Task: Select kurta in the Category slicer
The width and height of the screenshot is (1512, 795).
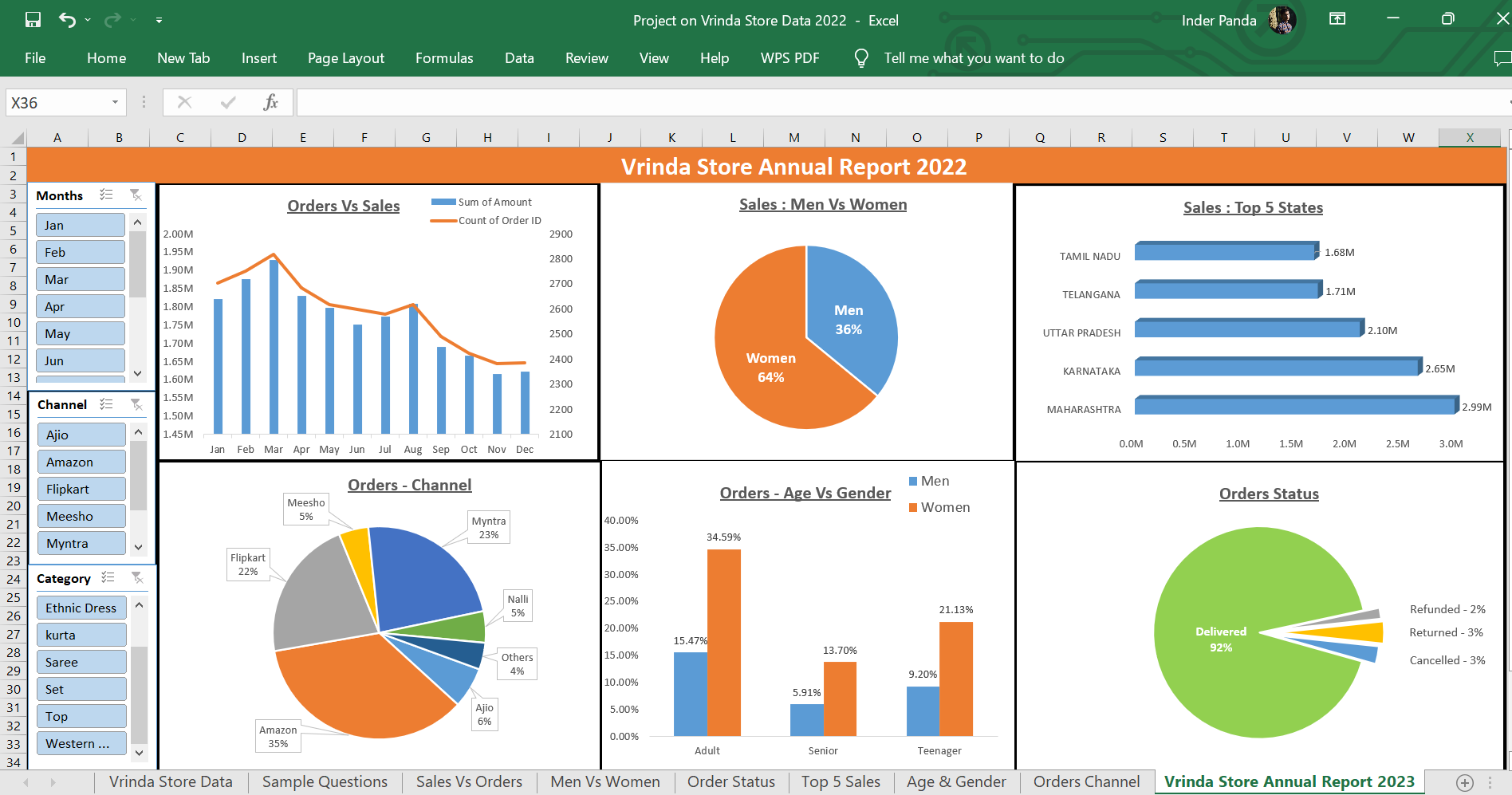Action: coord(81,634)
